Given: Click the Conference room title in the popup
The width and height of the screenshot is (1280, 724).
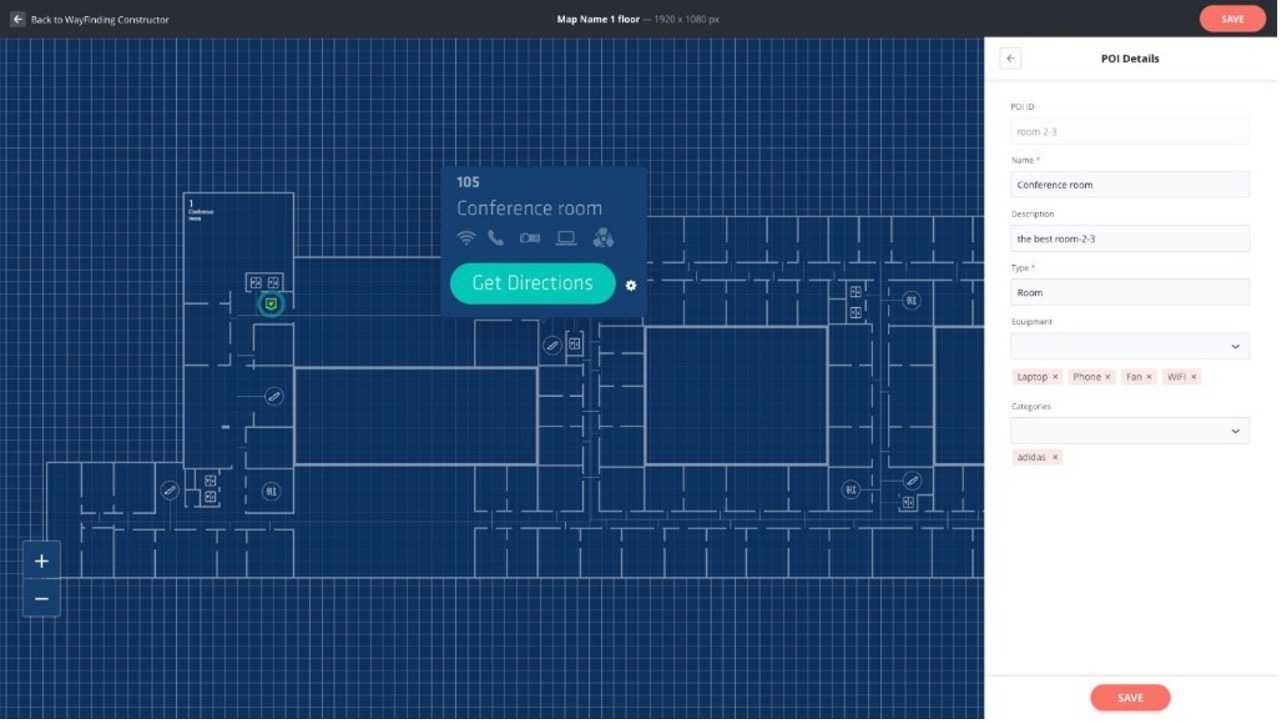Looking at the screenshot, I should coord(529,208).
